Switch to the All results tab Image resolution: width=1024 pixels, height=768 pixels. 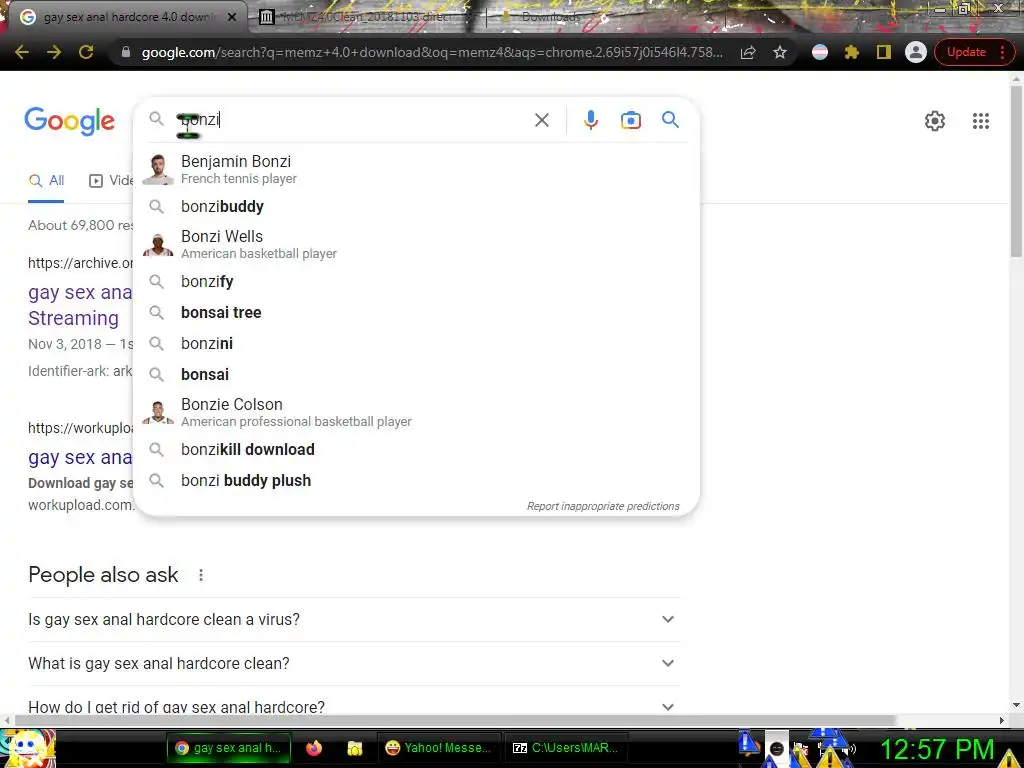point(46,180)
